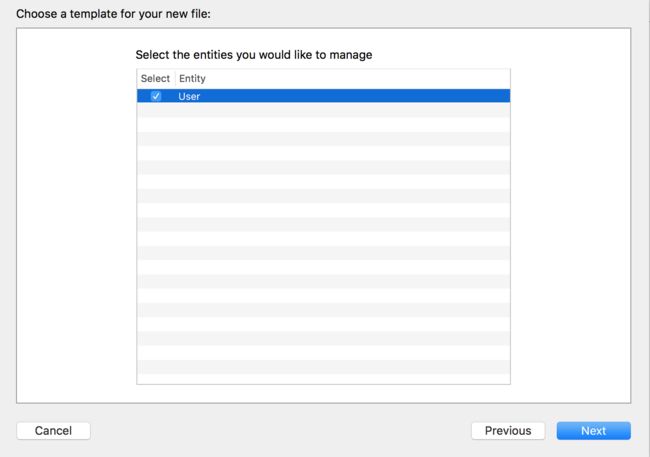Screen dimensions: 650x457
Task: Cancel the new file dialog
Action: (53, 430)
